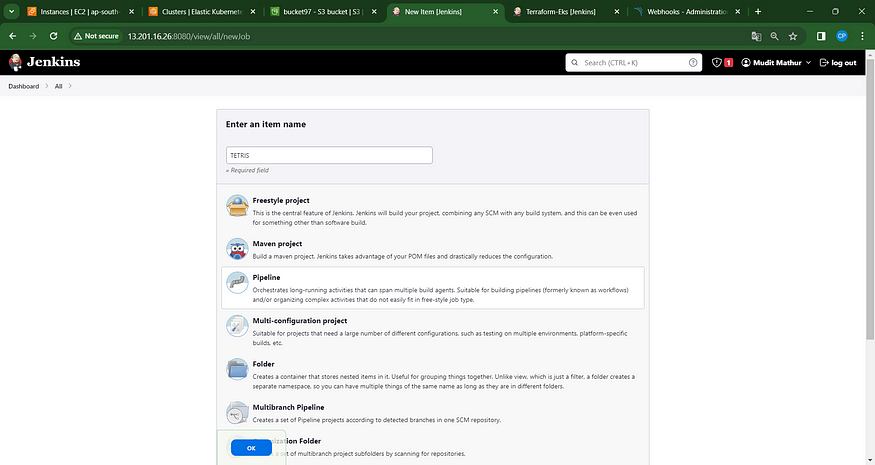Expand the All breadcrumb chevron
This screenshot has height=465, width=875.
click(x=70, y=86)
